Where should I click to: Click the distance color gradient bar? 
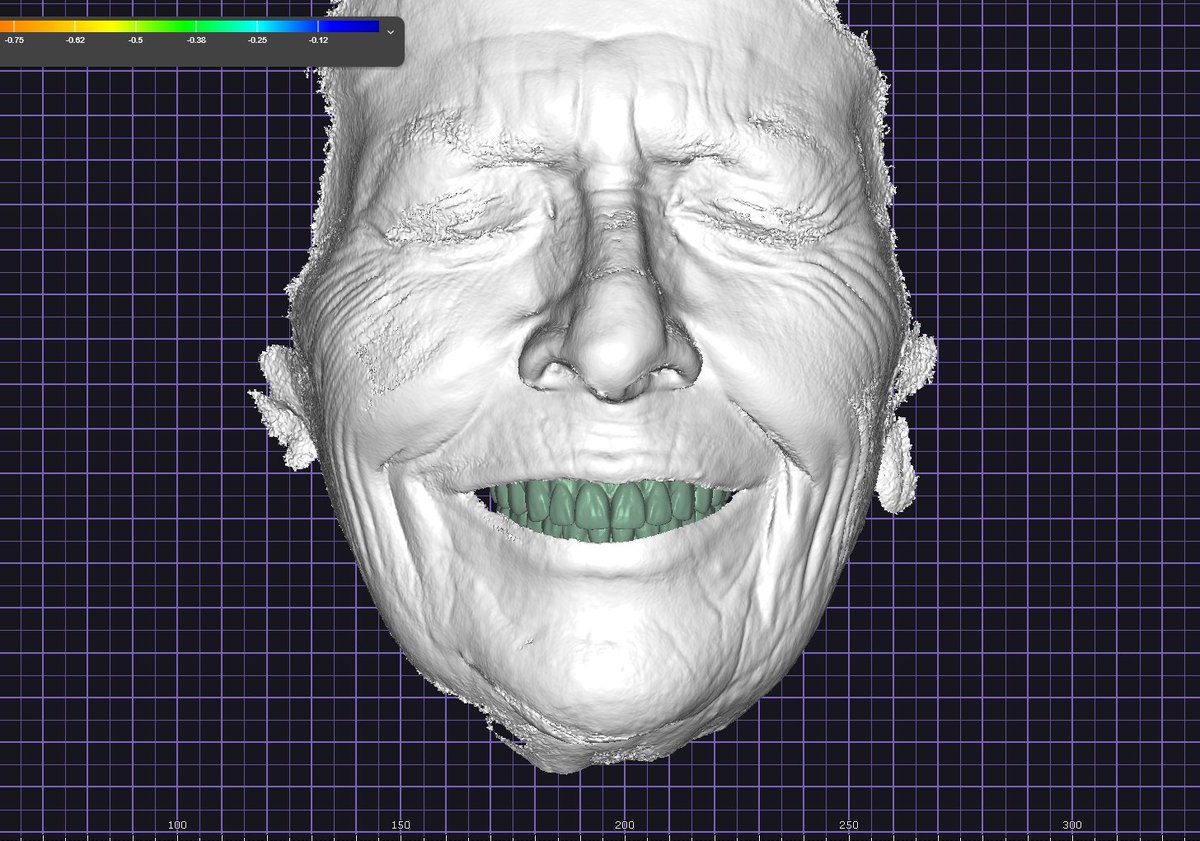pos(190,26)
